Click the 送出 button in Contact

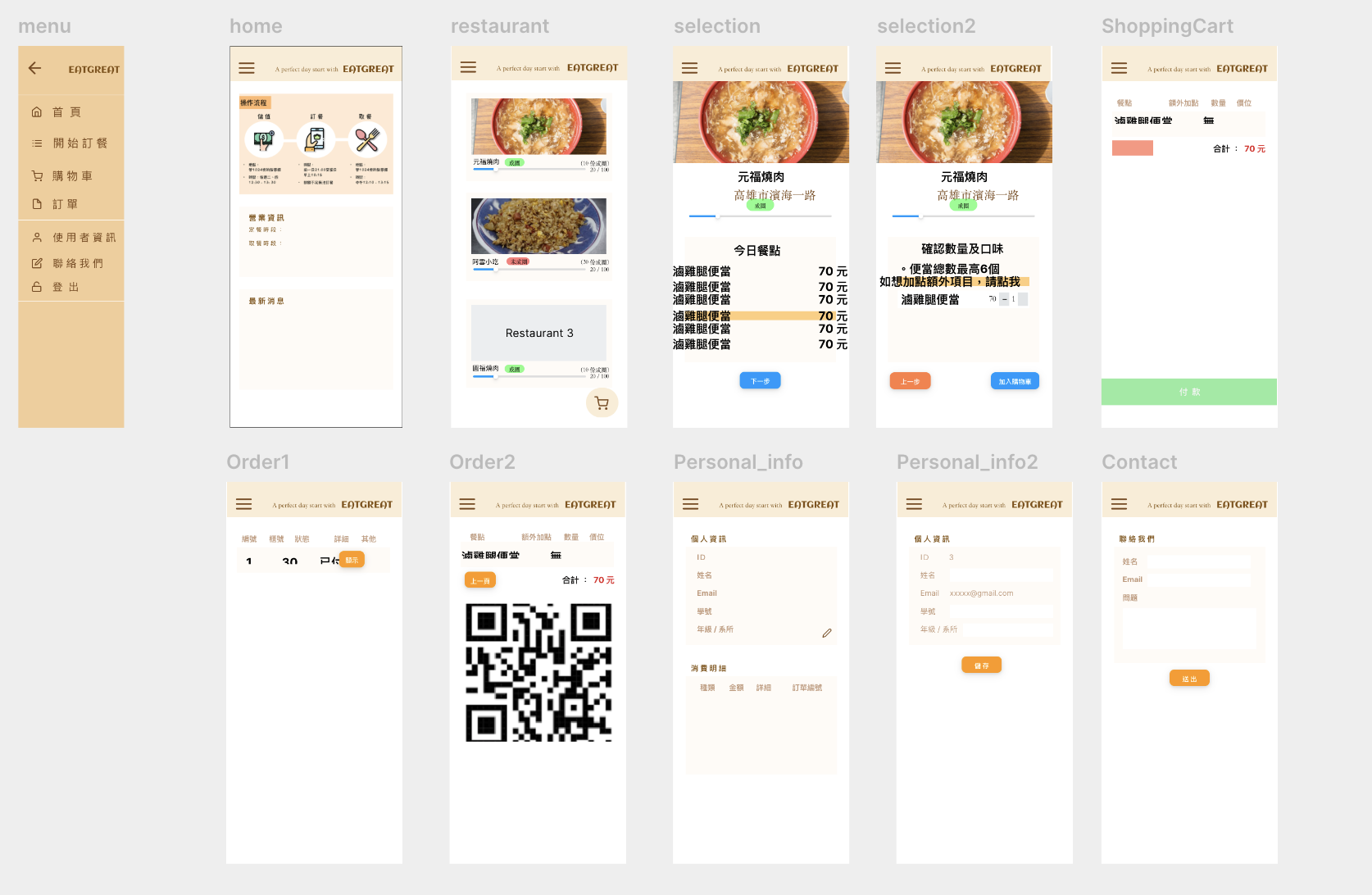(1189, 679)
